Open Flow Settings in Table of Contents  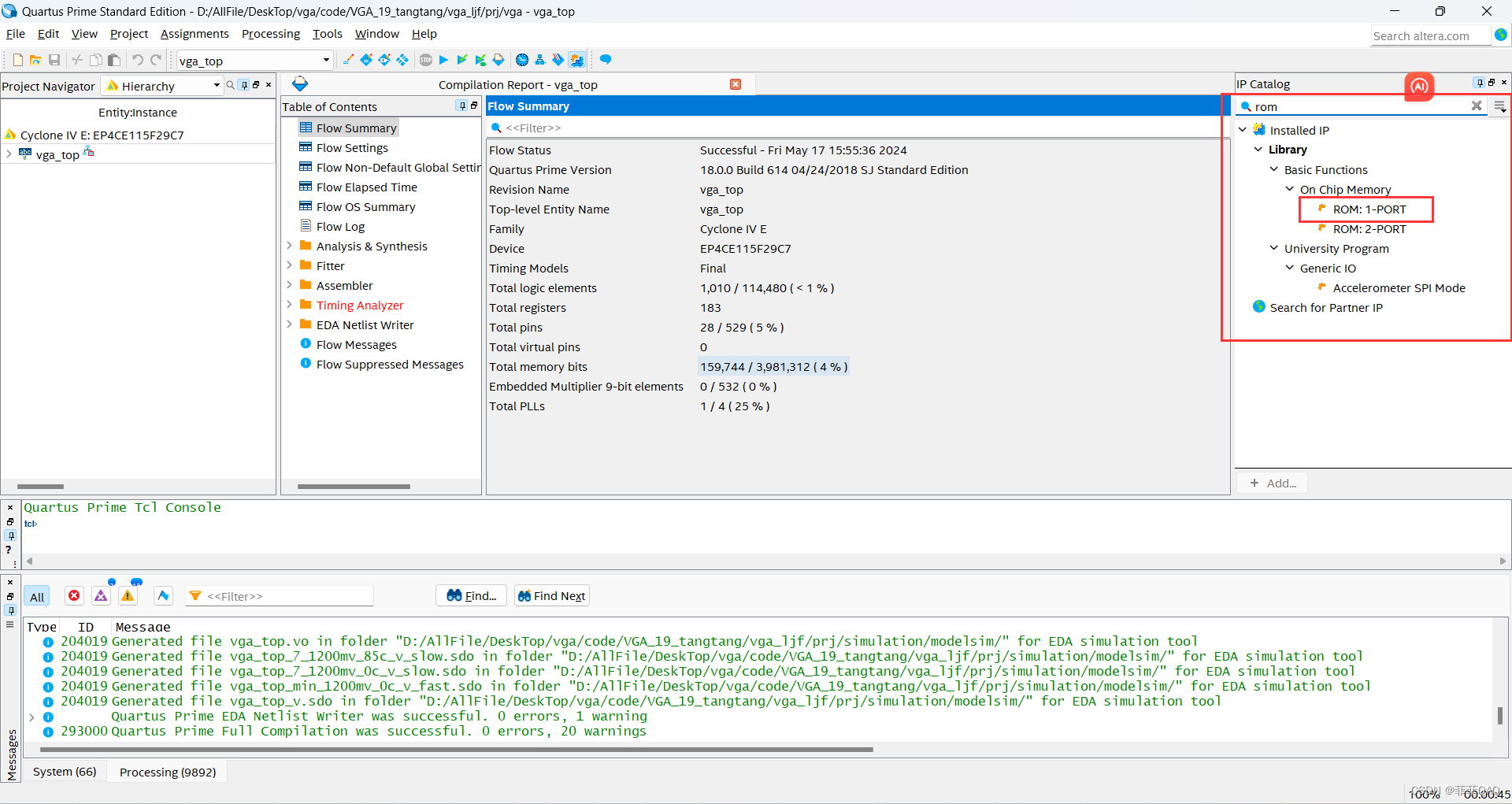pos(352,148)
